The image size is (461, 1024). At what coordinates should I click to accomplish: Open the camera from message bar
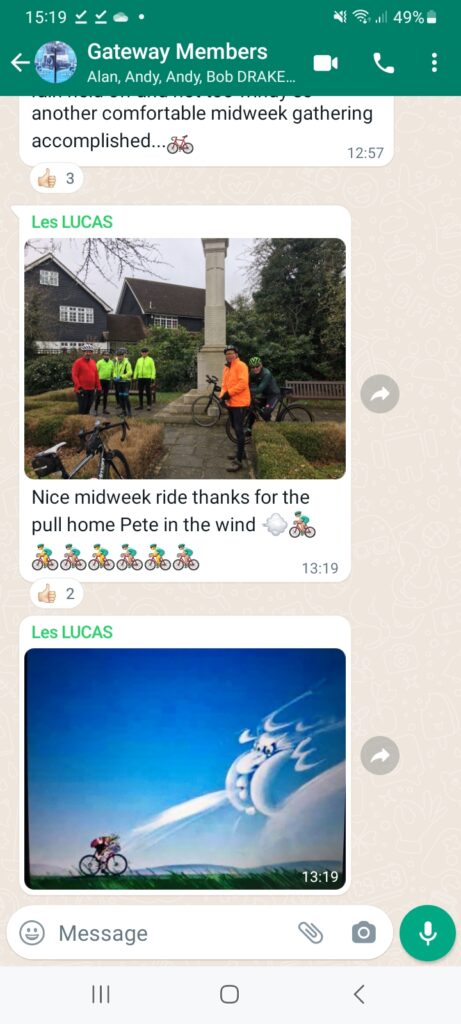pyautogui.click(x=364, y=933)
